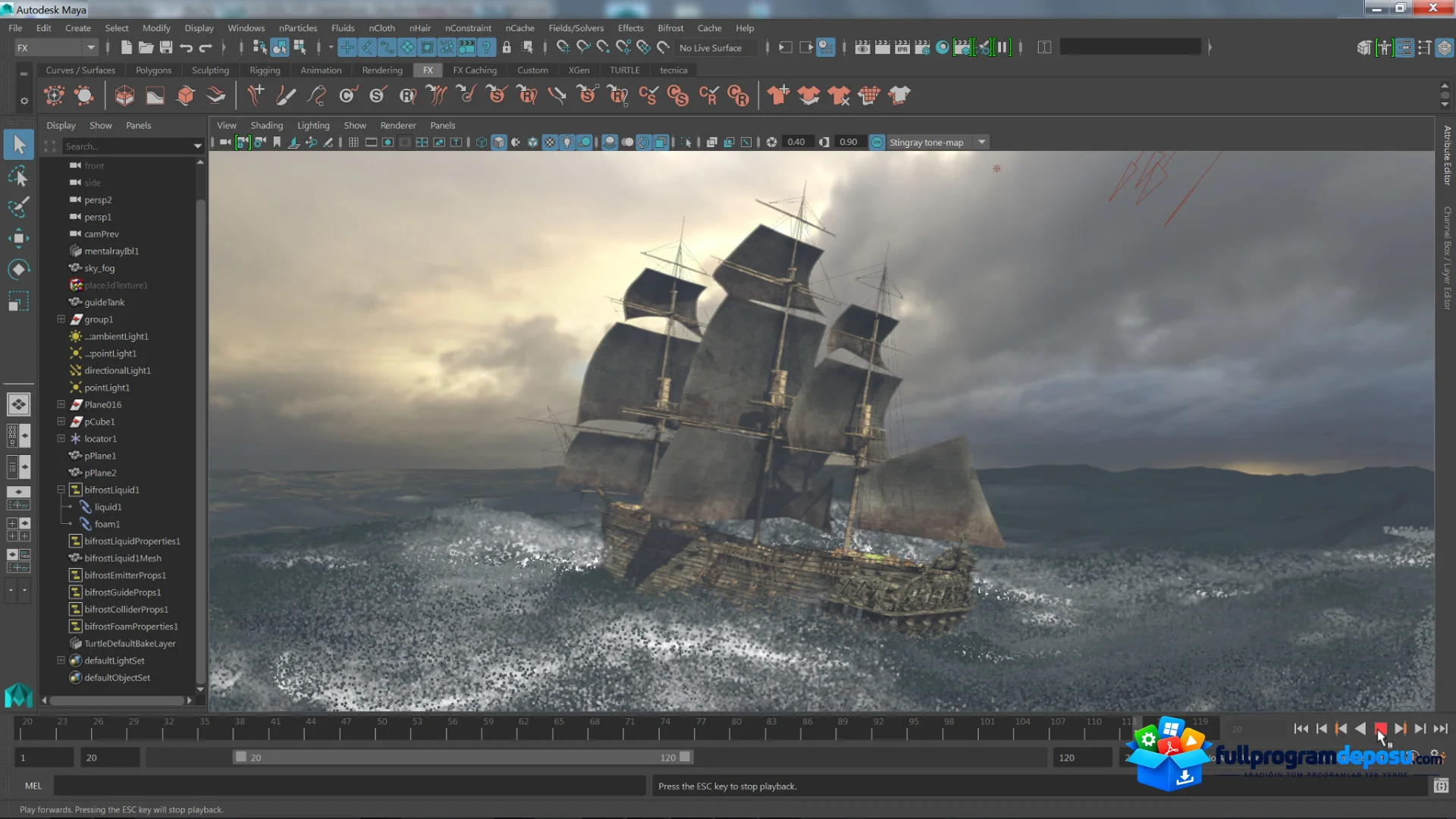The width and height of the screenshot is (1456, 819).
Task: Expand the Plane016 node
Action: point(61,404)
